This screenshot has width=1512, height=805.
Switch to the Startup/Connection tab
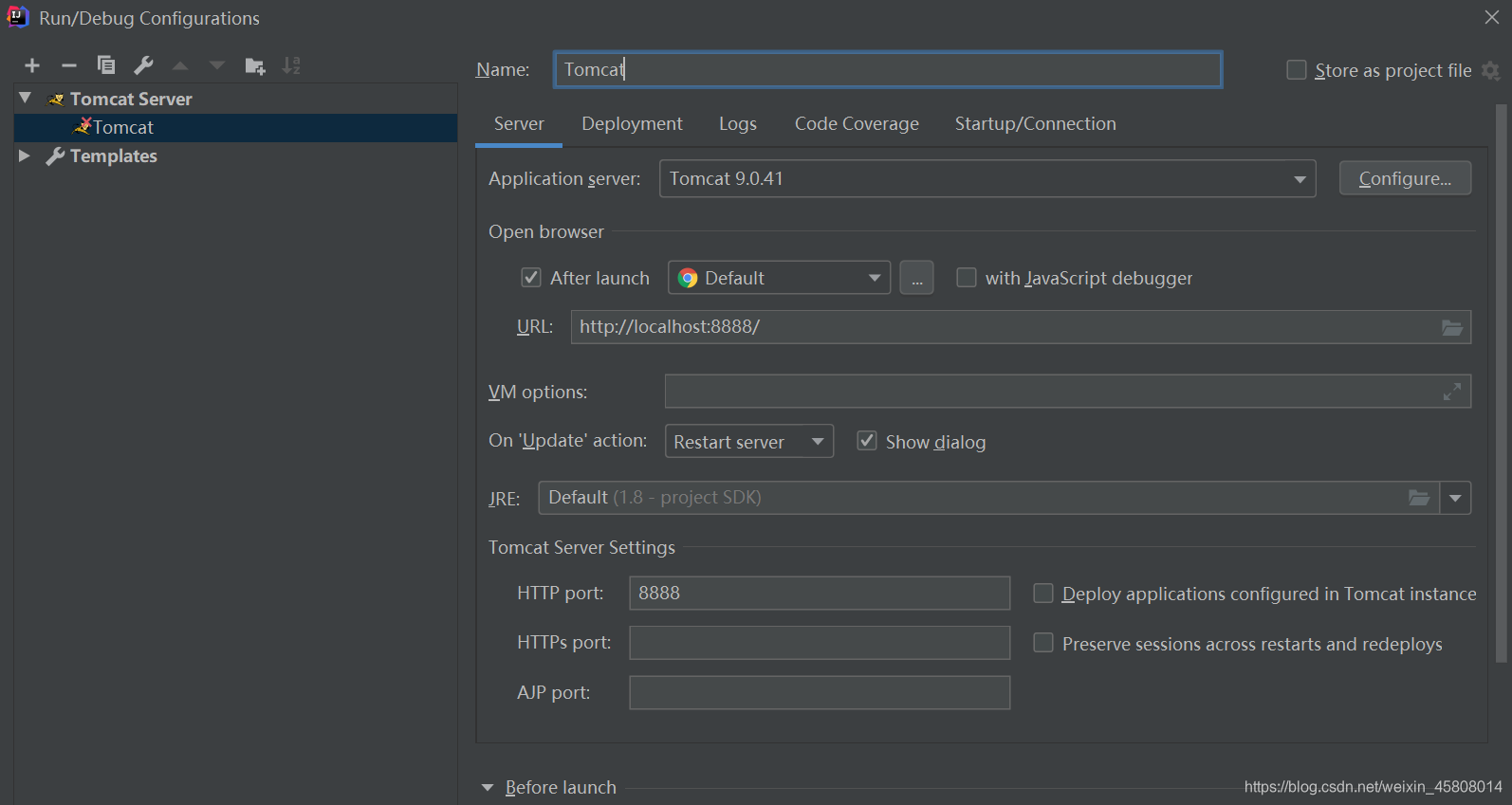click(x=1035, y=124)
